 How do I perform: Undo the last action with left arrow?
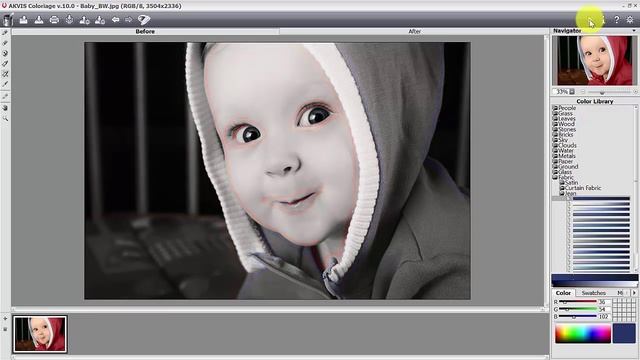pos(116,20)
